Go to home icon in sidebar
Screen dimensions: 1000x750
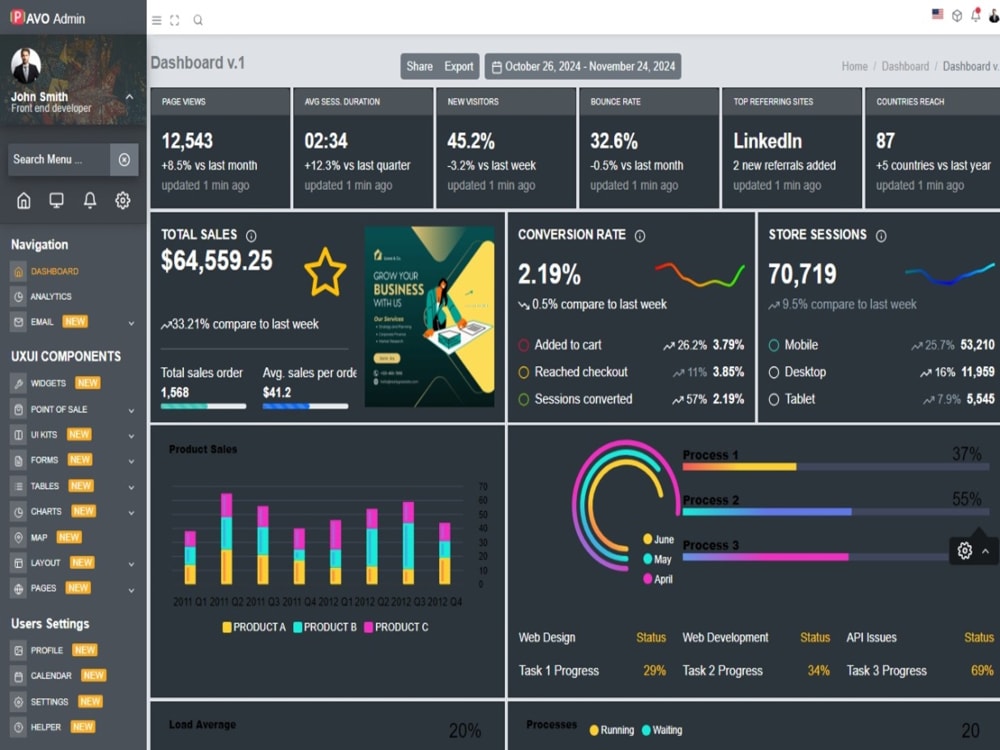[24, 201]
